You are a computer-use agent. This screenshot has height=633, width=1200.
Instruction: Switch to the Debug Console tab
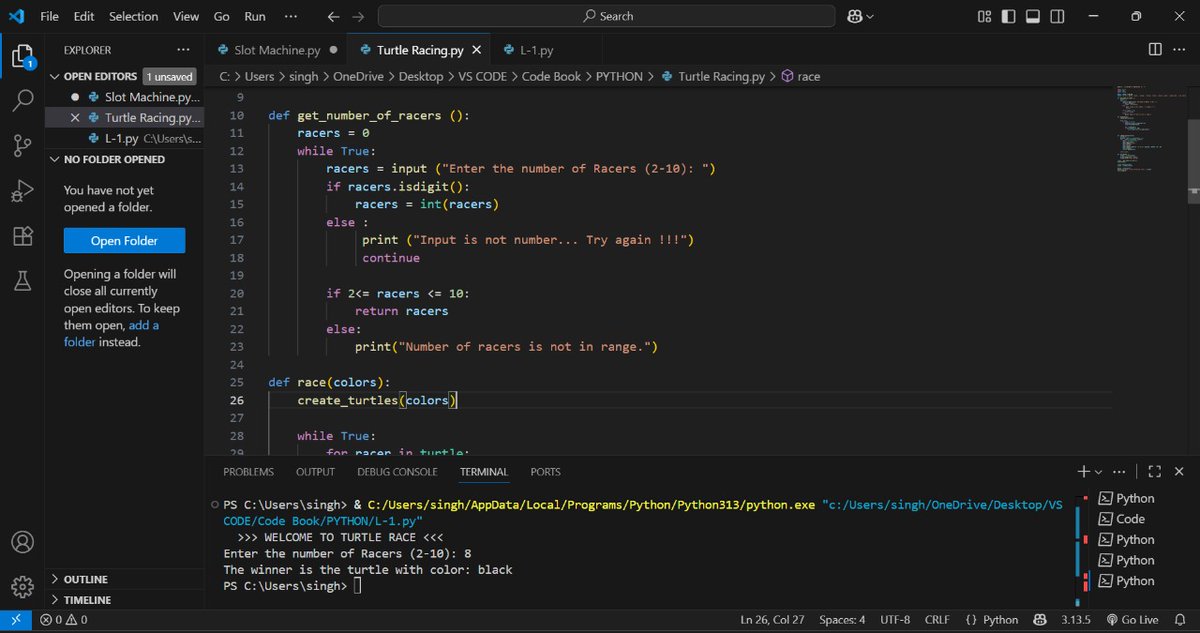coord(397,472)
